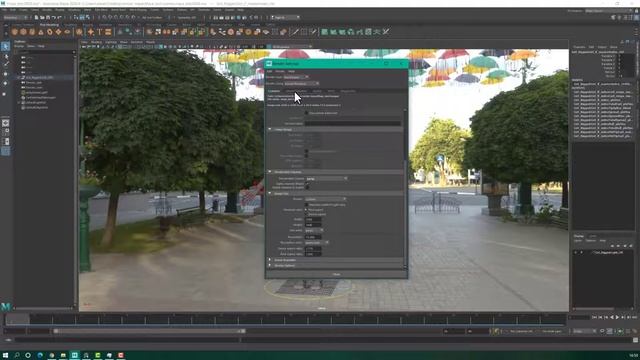Go to the end of the playback range
640x360 pixels.
coord(634,317)
